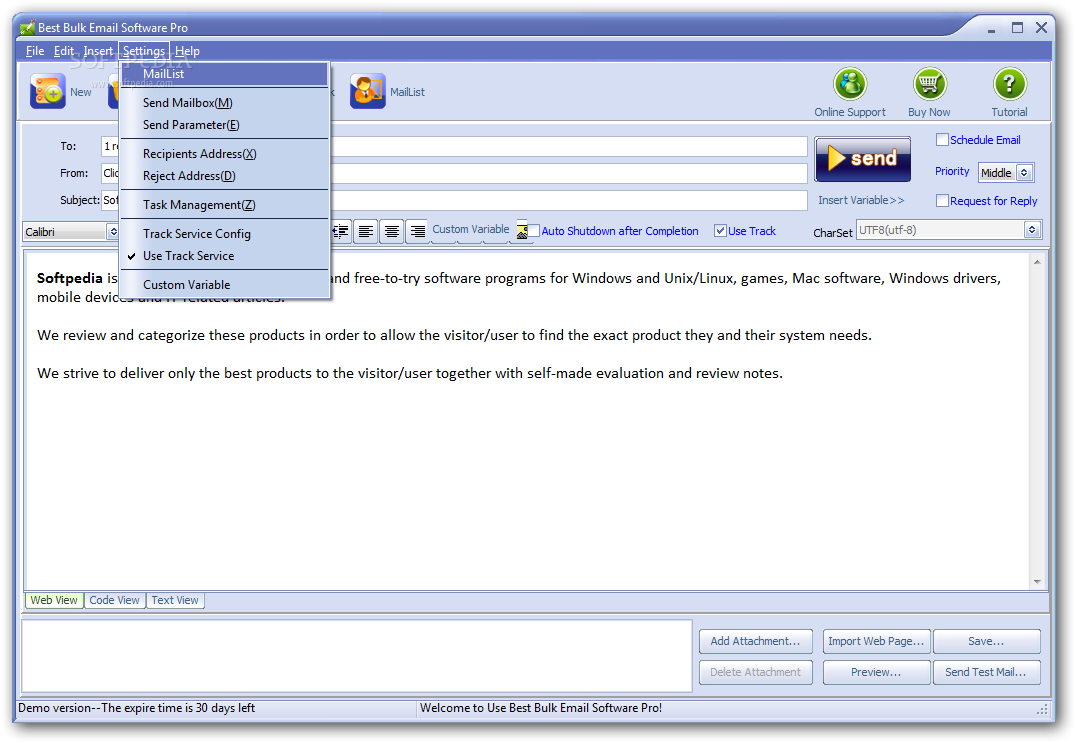Align text left in the editor

pos(366,231)
